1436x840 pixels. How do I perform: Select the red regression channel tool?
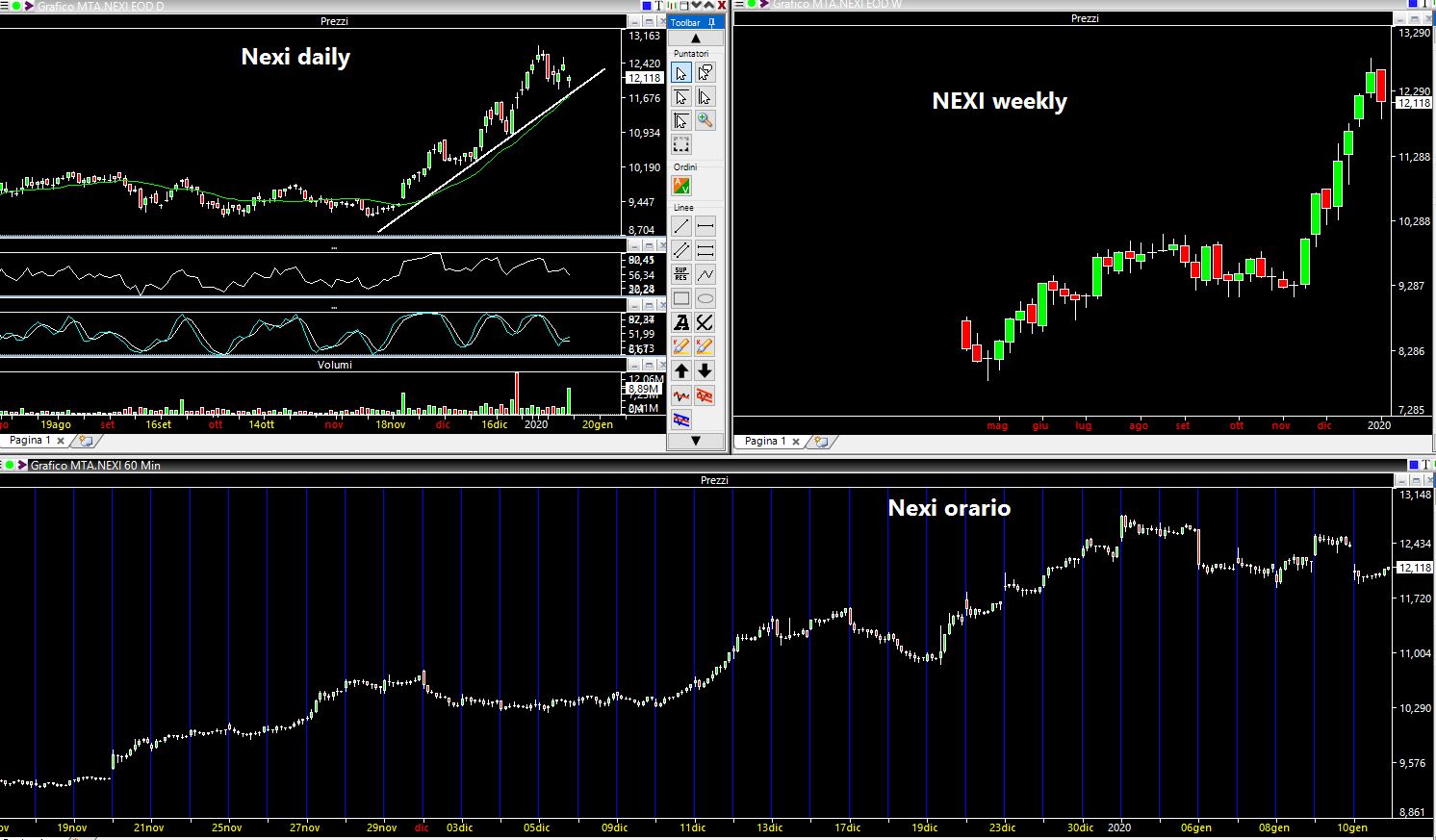705,395
